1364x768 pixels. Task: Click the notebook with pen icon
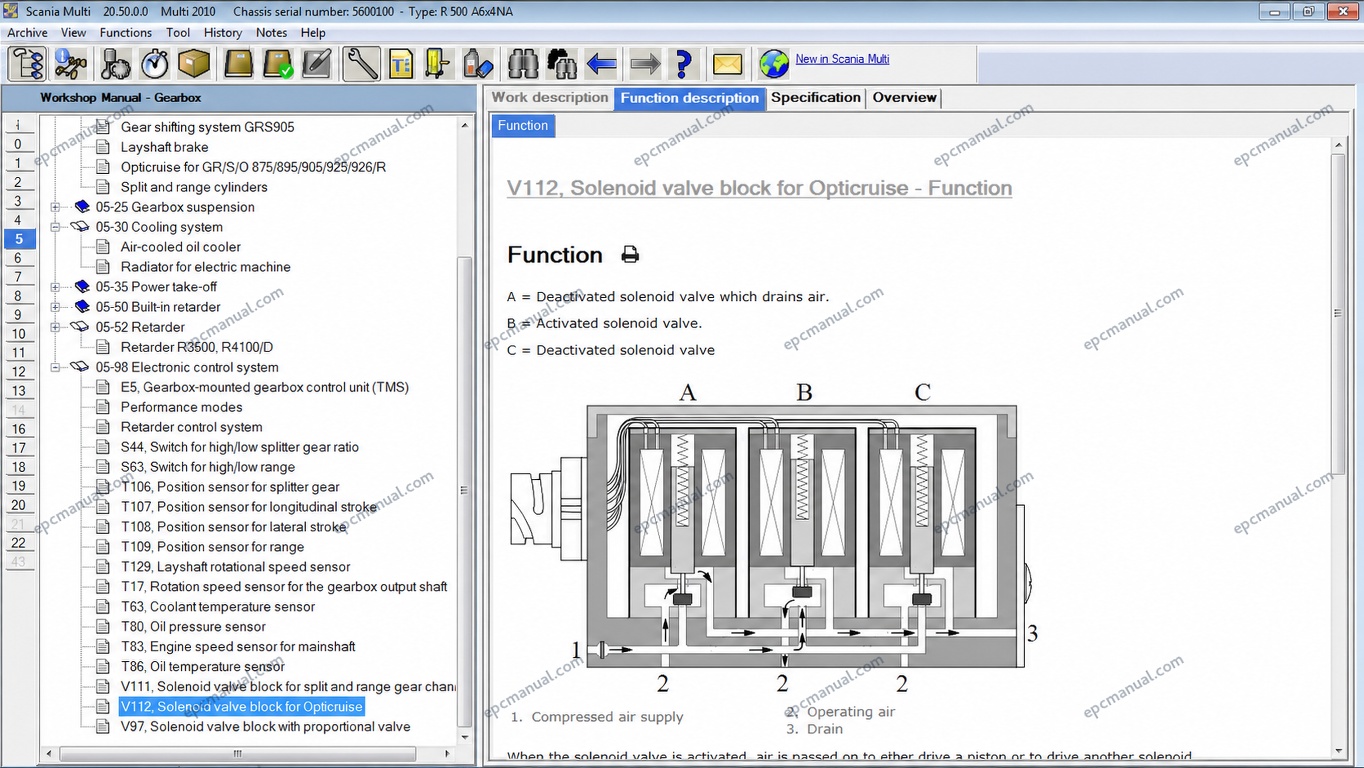[316, 64]
